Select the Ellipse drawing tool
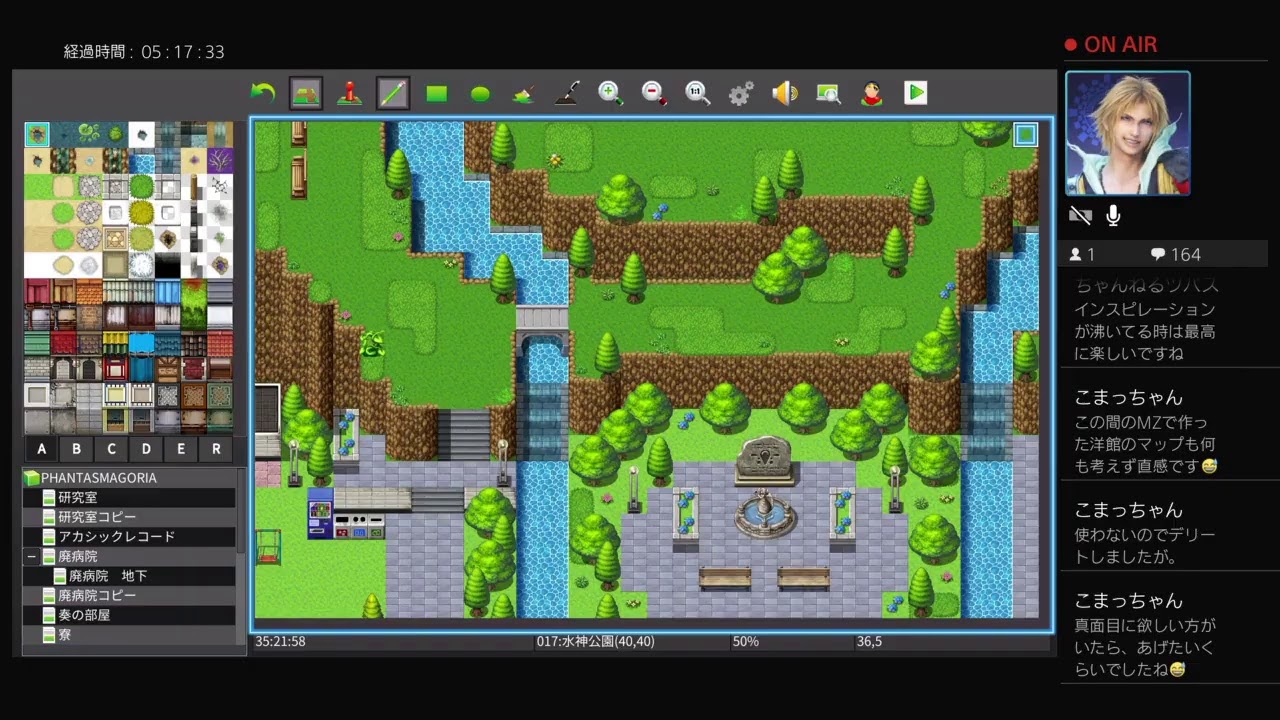The width and height of the screenshot is (1280, 720). 480,93
